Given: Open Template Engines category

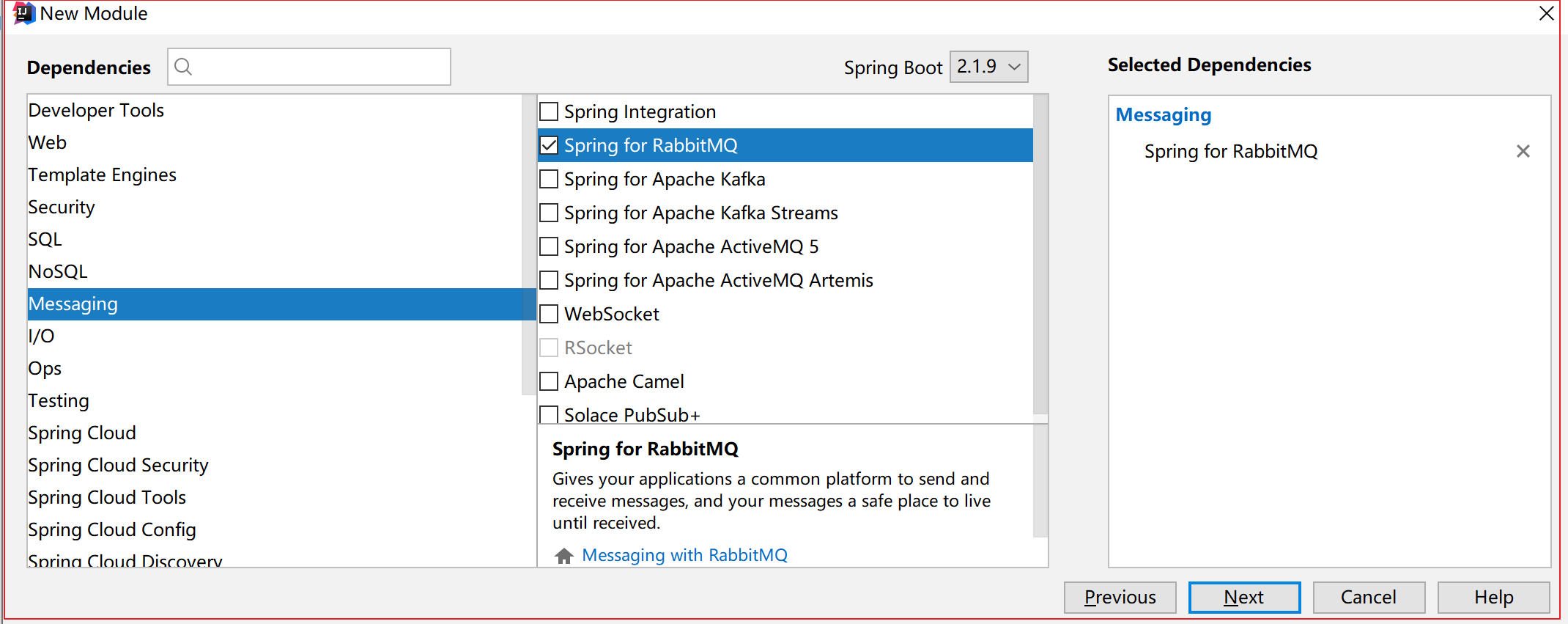Looking at the screenshot, I should coord(274,175).
